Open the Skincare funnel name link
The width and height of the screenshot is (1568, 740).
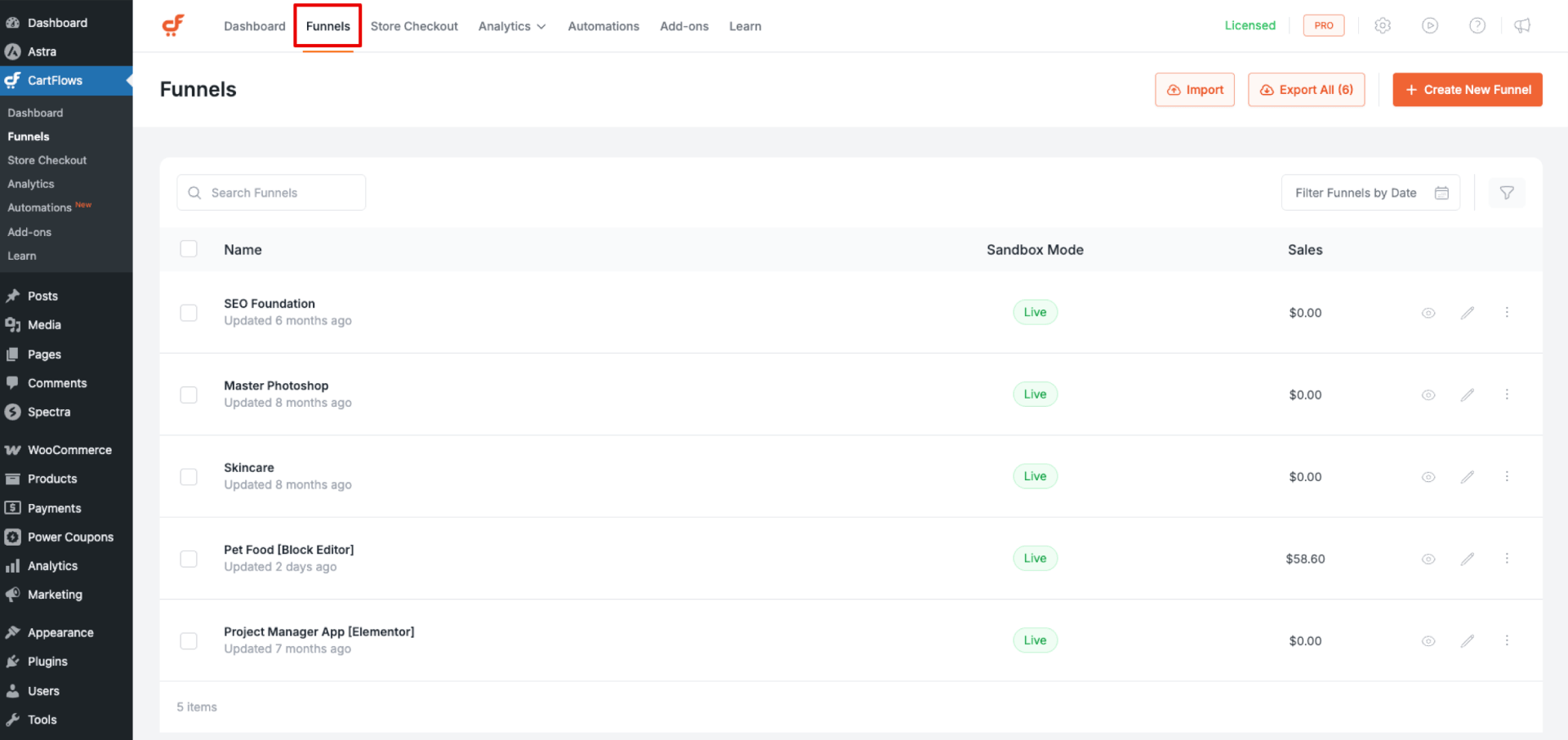click(249, 468)
